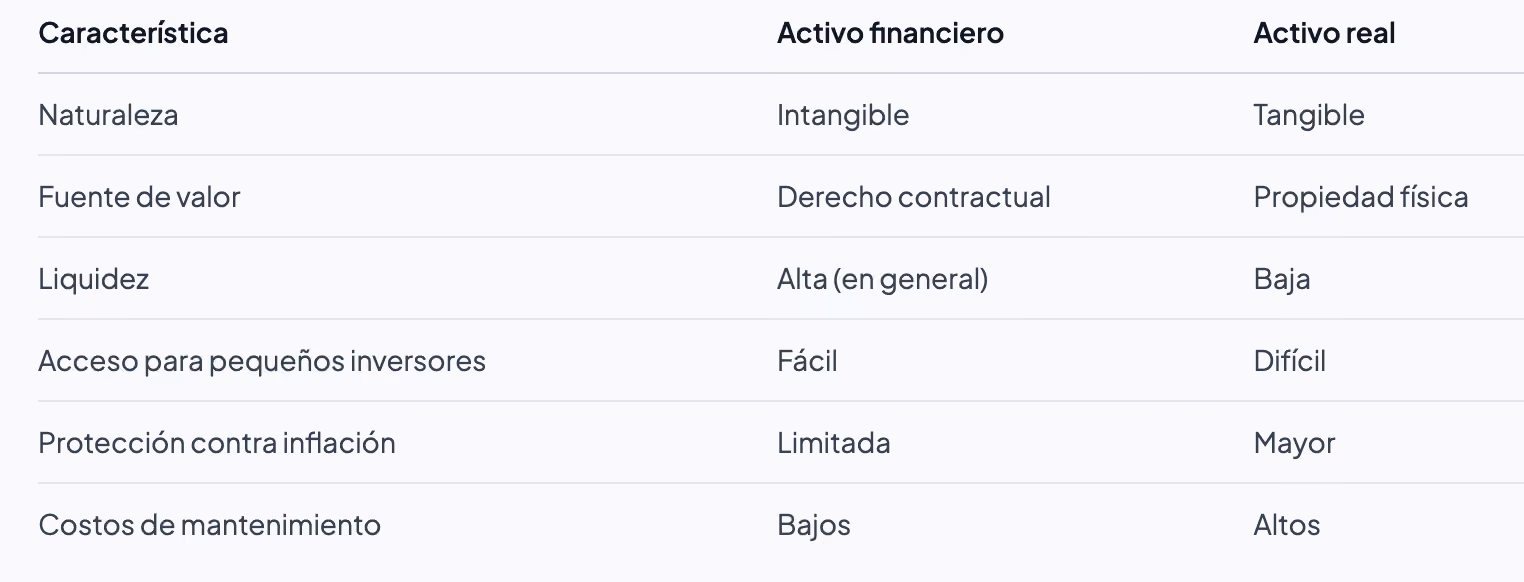Viewport: 1524px width, 582px height.
Task: Select the Fácil cell
Action: click(807, 361)
